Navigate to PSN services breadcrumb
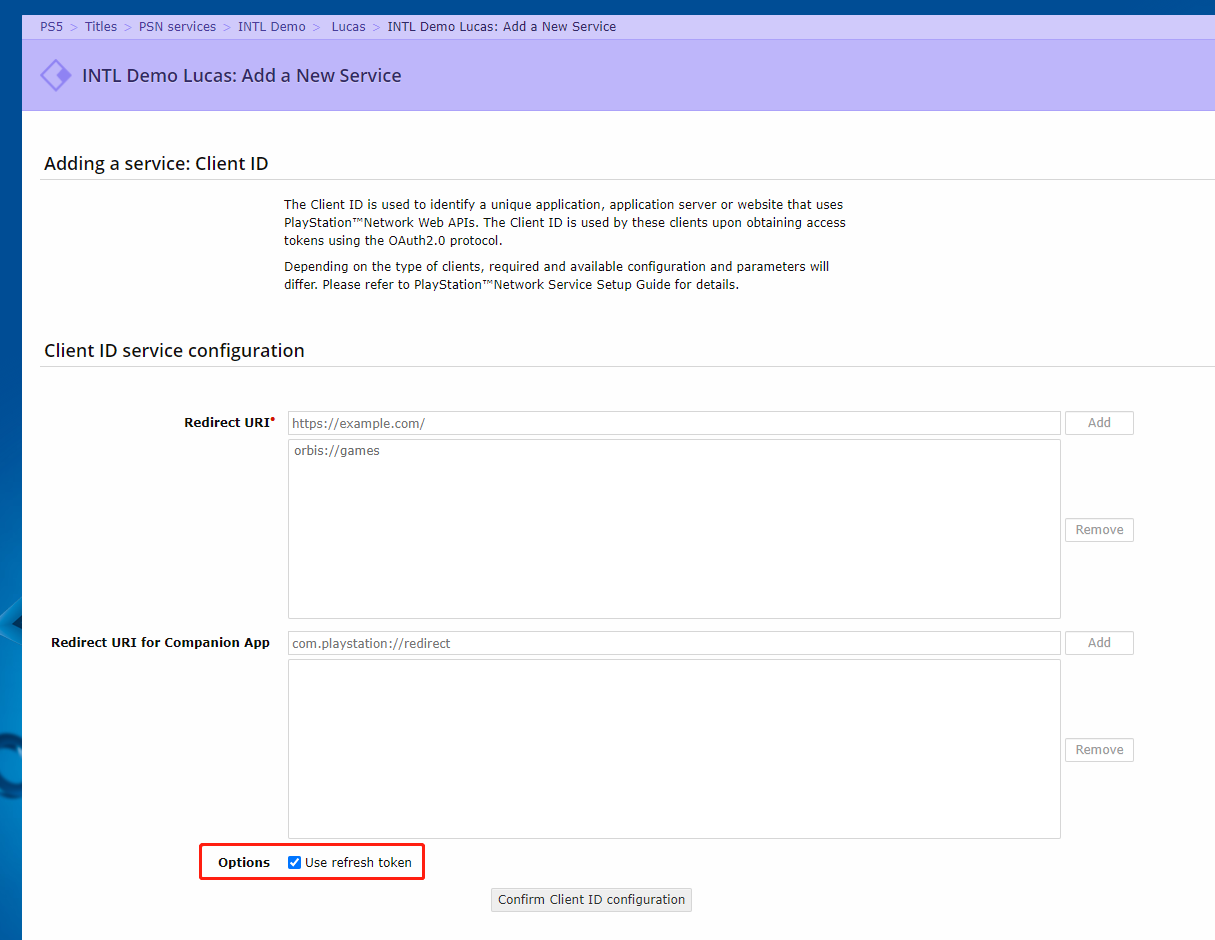 177,27
